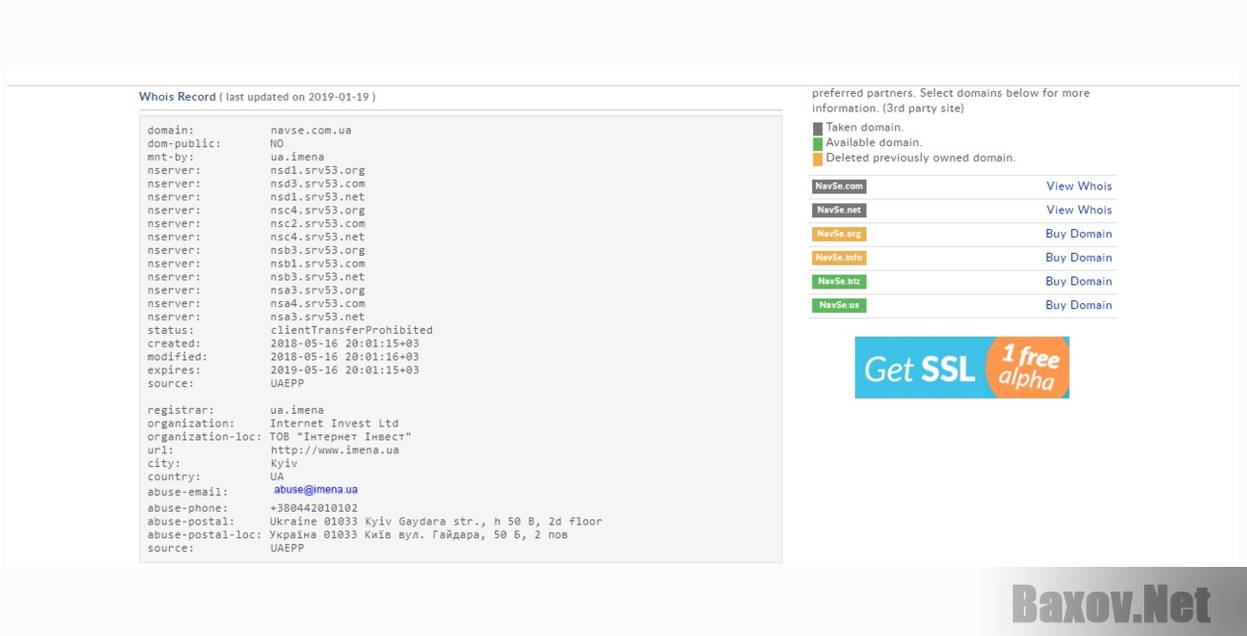Click the Whois Record heading
The image size is (1247, 636).
(177, 97)
